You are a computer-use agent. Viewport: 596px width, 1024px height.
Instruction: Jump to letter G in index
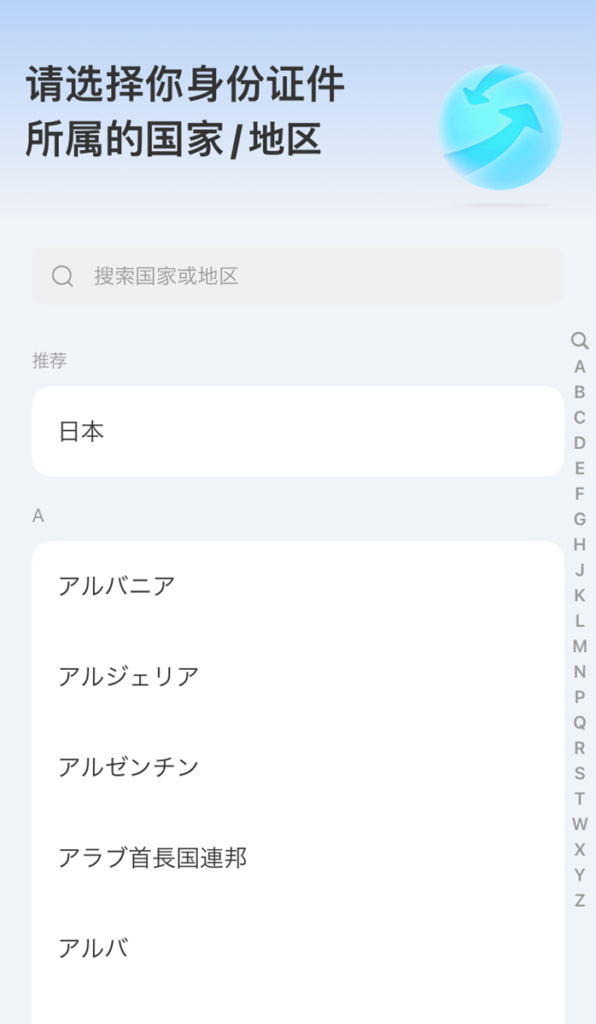pyautogui.click(x=580, y=519)
